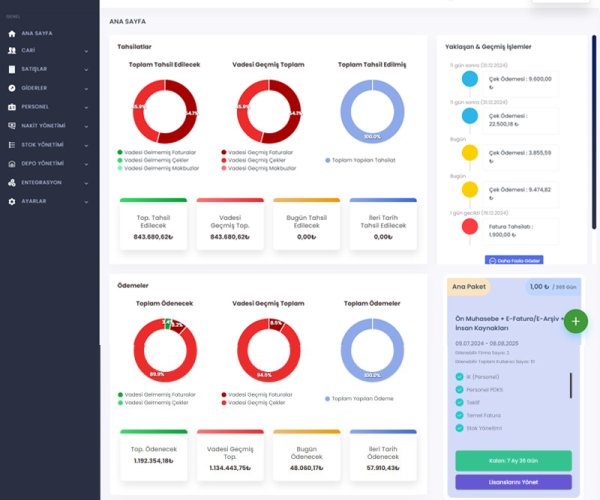Open the Giderler menu item
This screenshot has width=600, height=500.
tap(50, 88)
